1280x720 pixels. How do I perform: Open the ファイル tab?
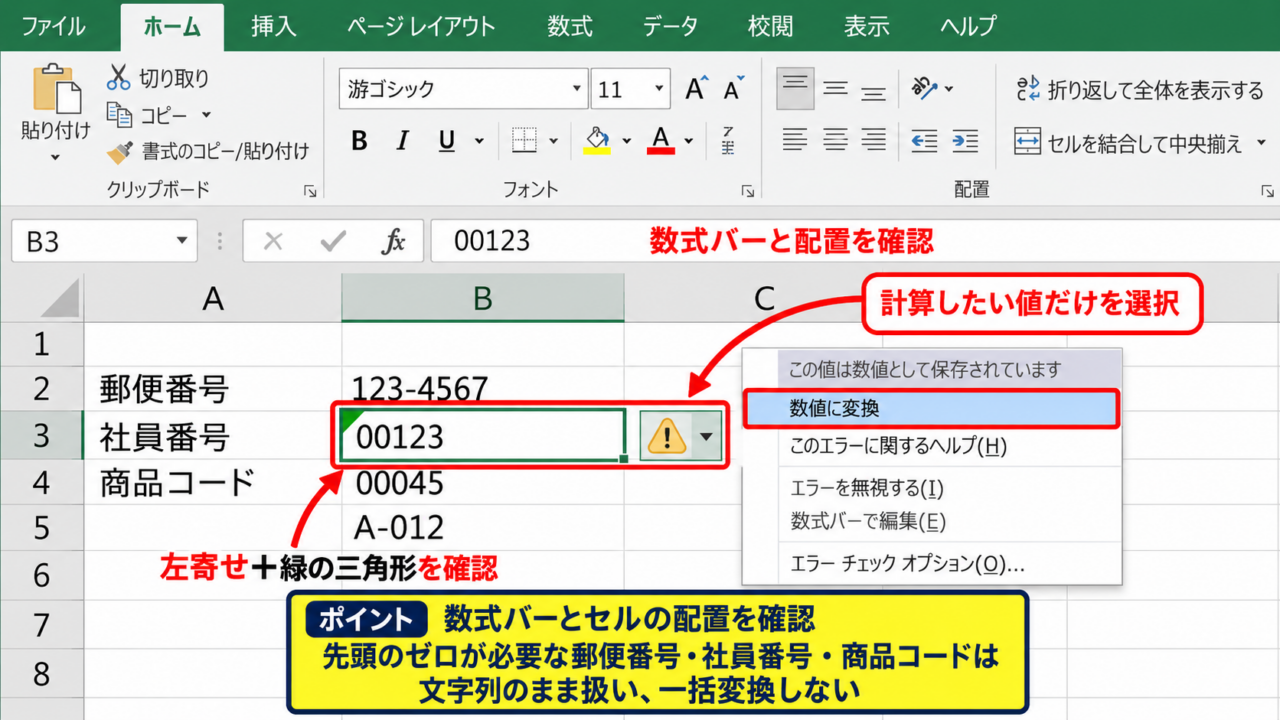coord(53,26)
